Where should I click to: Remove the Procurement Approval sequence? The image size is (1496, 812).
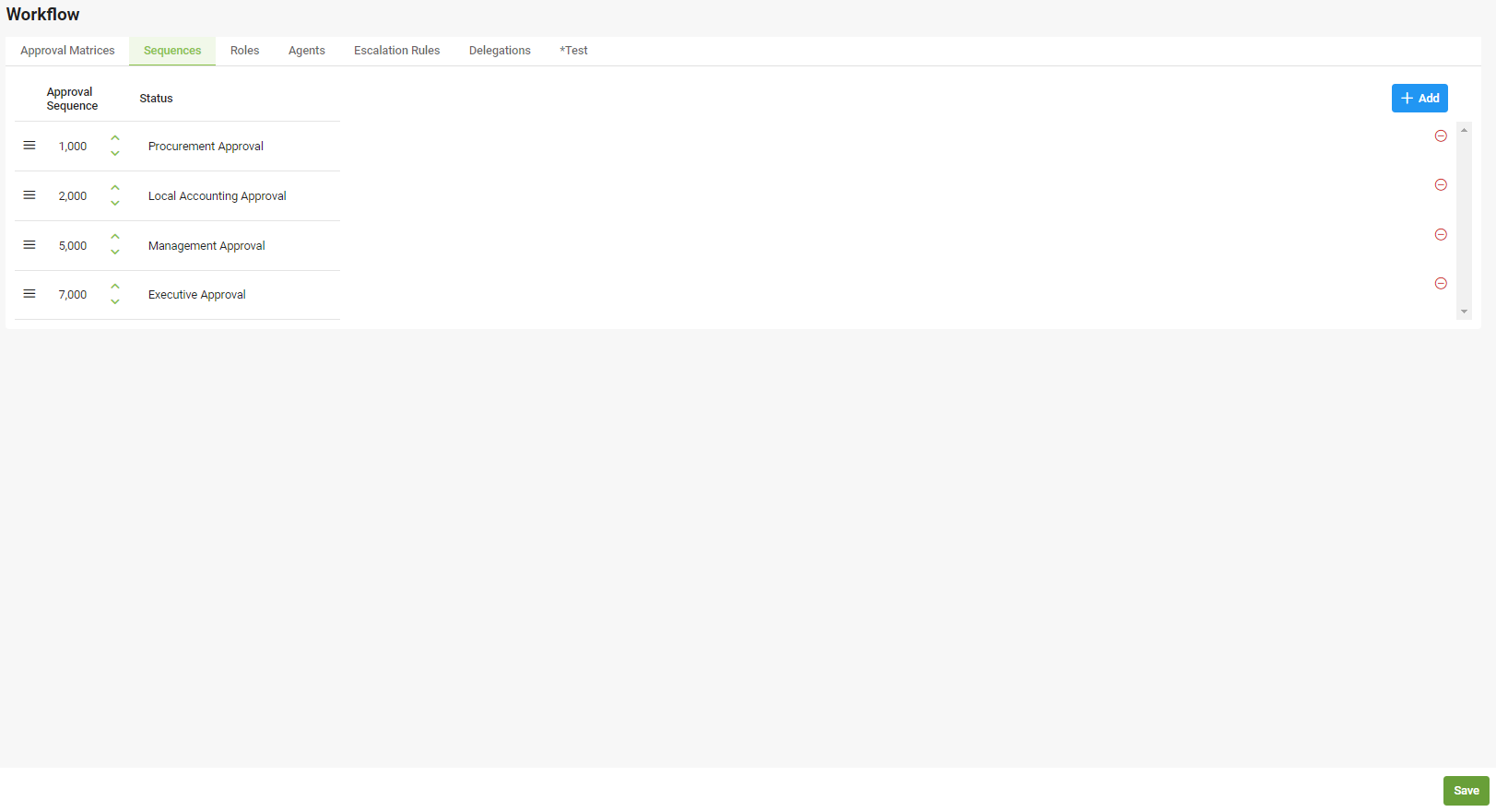1441,135
